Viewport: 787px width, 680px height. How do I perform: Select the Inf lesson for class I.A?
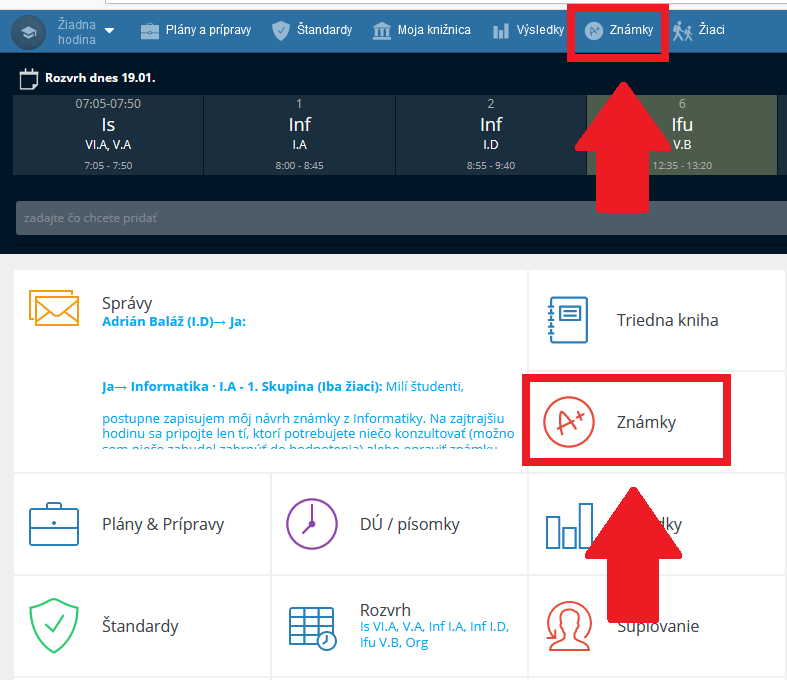(299, 135)
